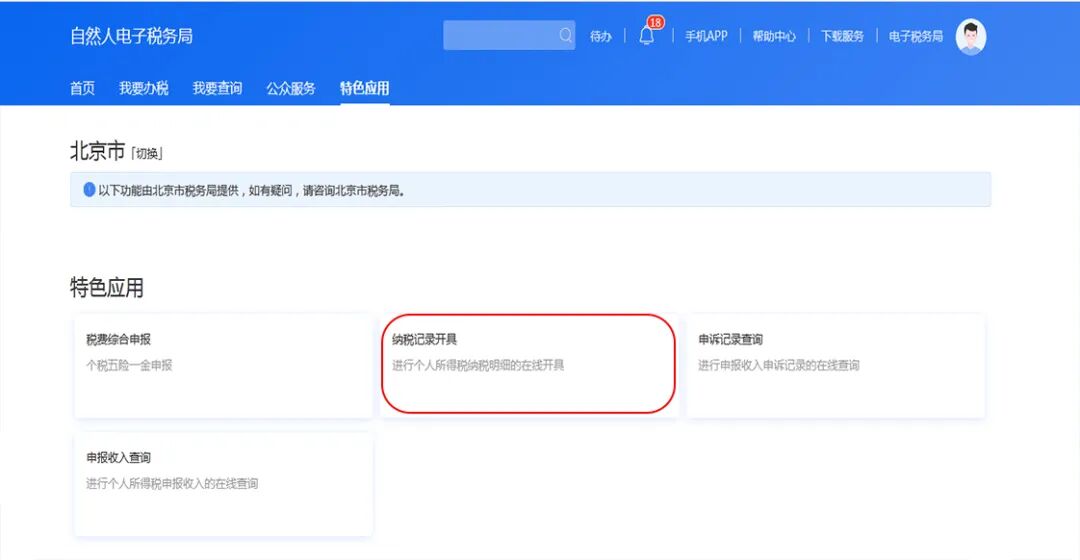Viewport: 1080px width, 560px height.
Task: Open the notification bell icon
Action: (646, 37)
